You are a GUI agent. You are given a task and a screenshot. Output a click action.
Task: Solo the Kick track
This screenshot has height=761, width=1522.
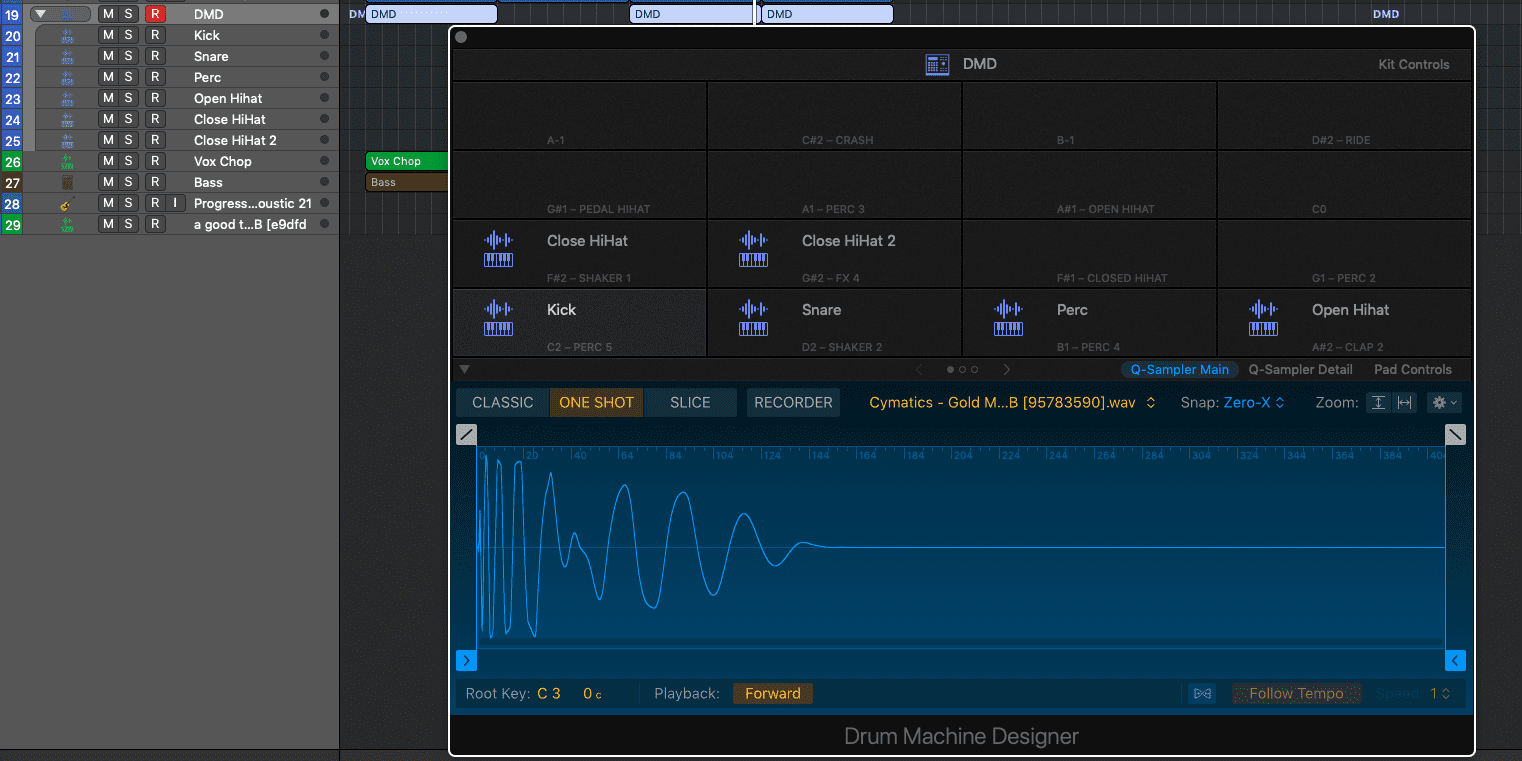(128, 35)
